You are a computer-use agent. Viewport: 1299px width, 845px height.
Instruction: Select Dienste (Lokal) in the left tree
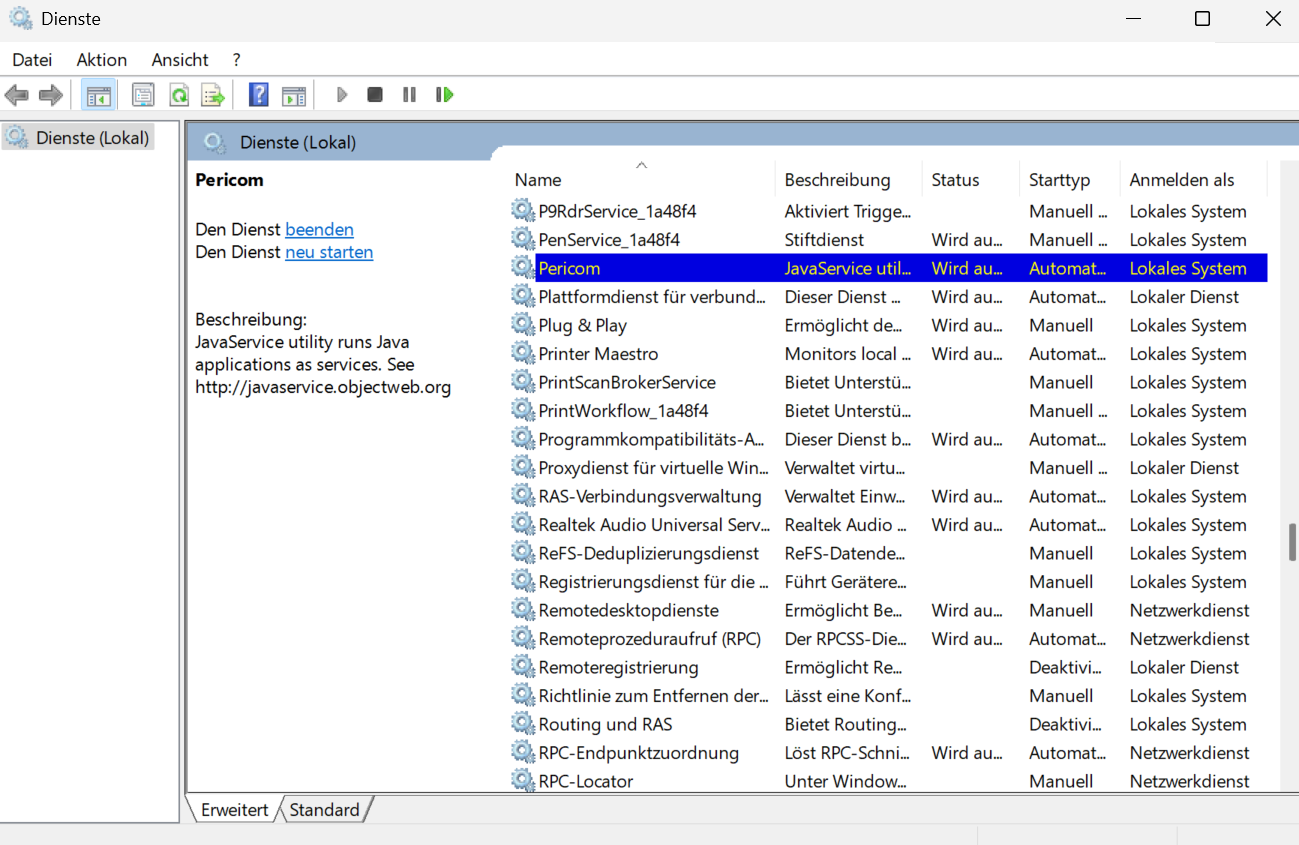[92, 138]
